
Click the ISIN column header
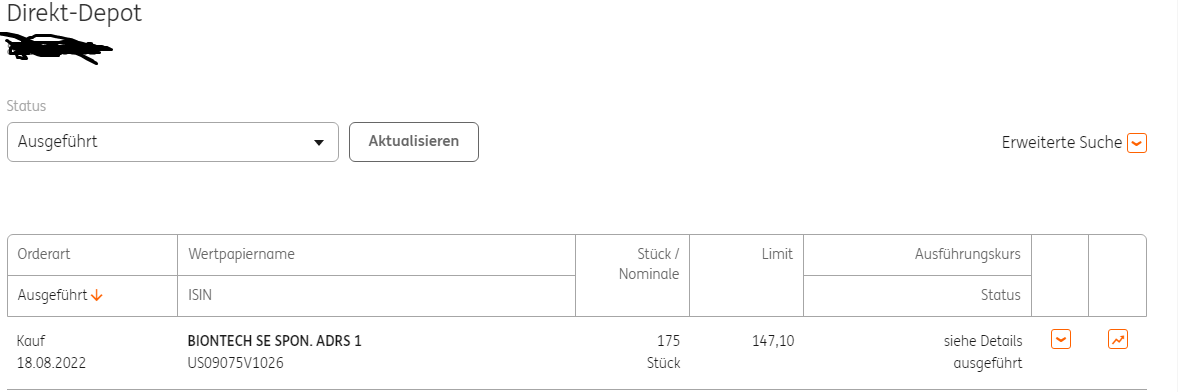(200, 295)
